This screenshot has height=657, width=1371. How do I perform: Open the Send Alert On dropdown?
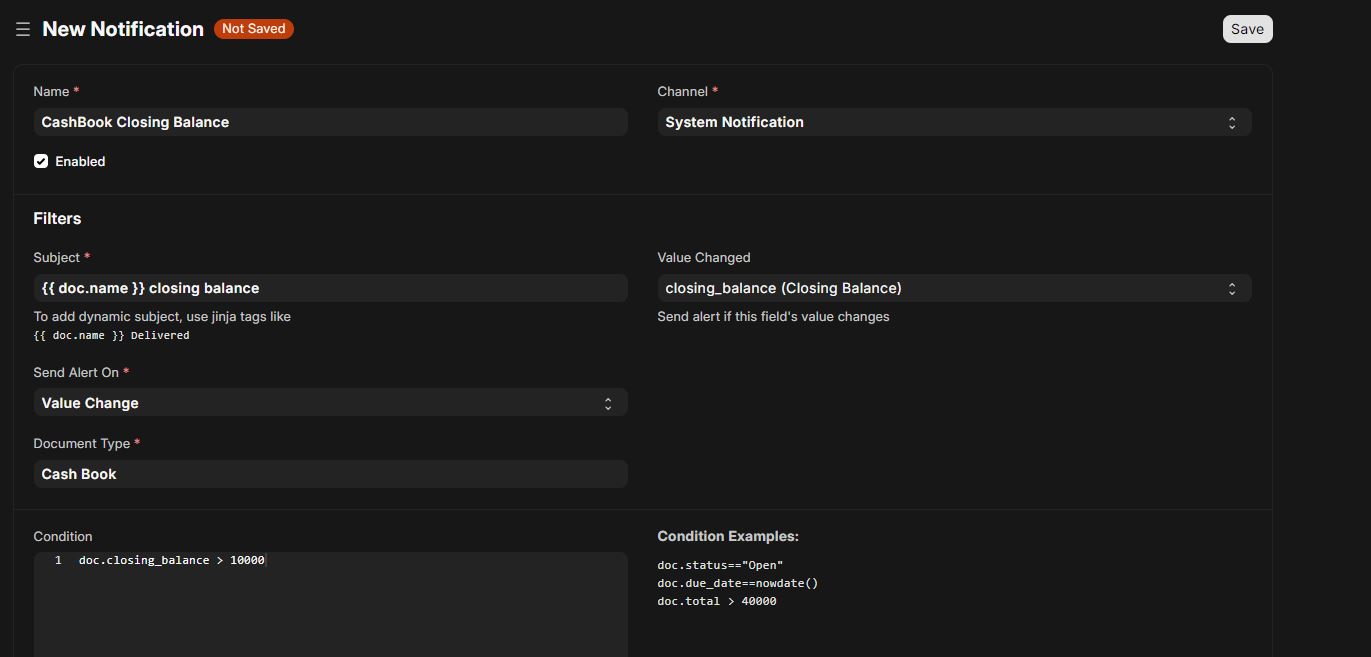(x=330, y=403)
